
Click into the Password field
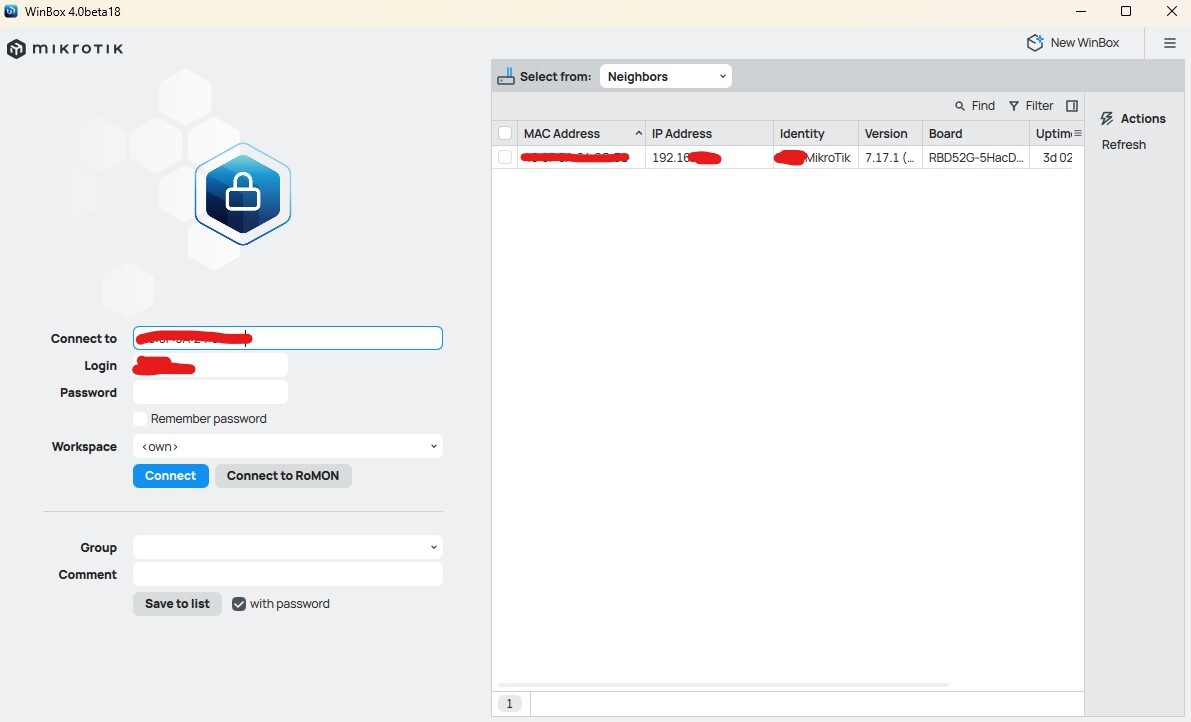[x=210, y=393]
